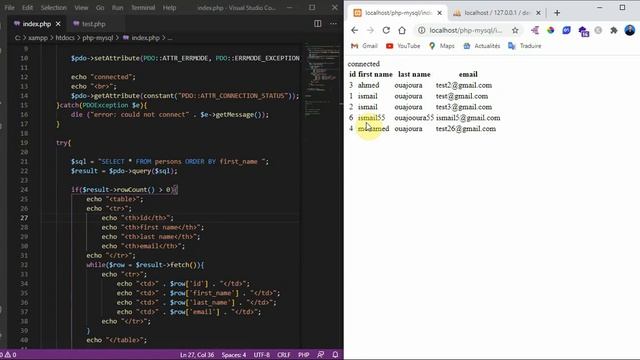The image size is (640, 360).
Task: Click the errors and warnings status indicator
Action: point(8,355)
